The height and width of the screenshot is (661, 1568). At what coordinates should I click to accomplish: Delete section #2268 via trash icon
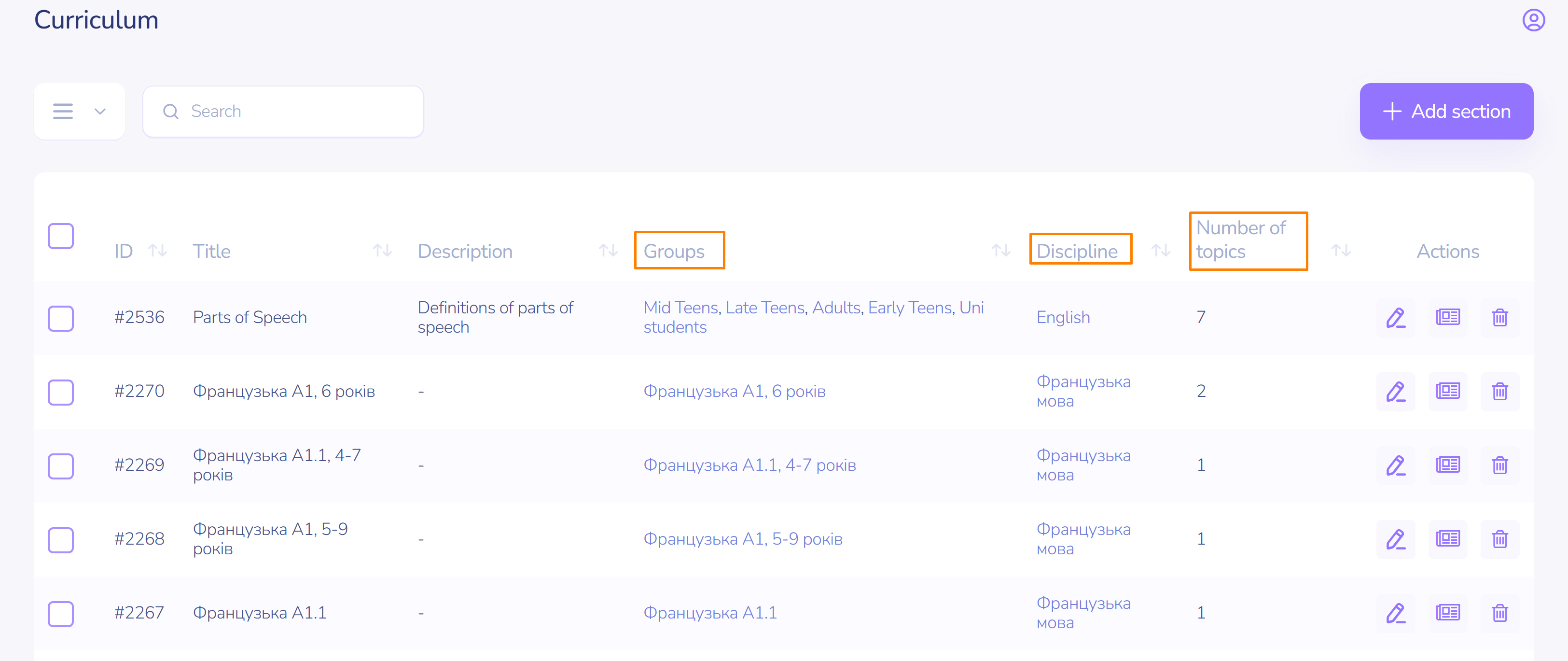point(1499,539)
